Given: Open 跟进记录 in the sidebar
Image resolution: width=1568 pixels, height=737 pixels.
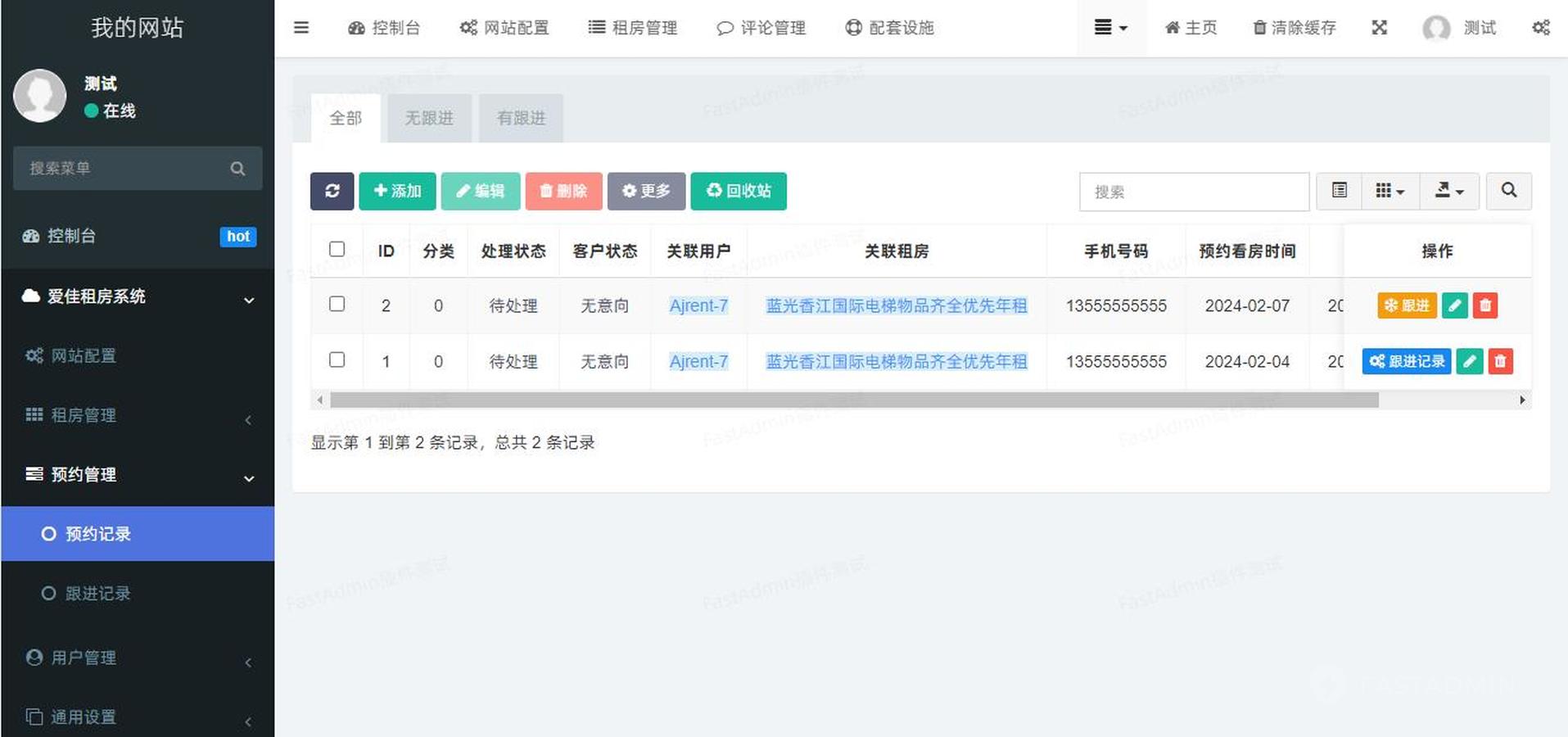Looking at the screenshot, I should (98, 593).
